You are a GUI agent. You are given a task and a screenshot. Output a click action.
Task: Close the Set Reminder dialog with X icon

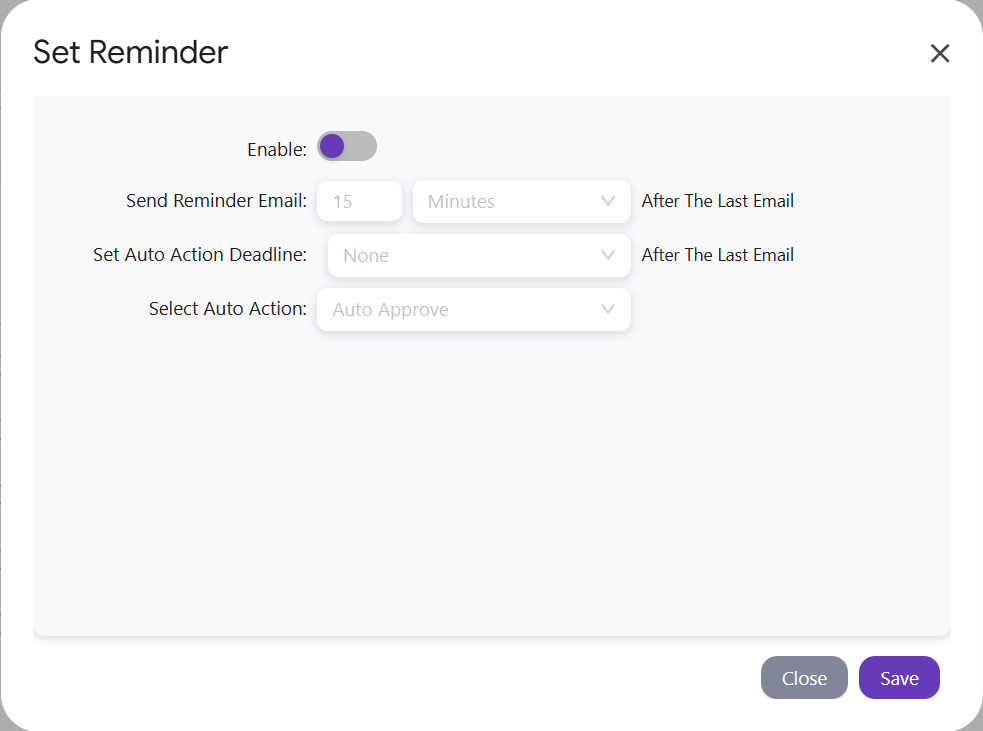(939, 53)
